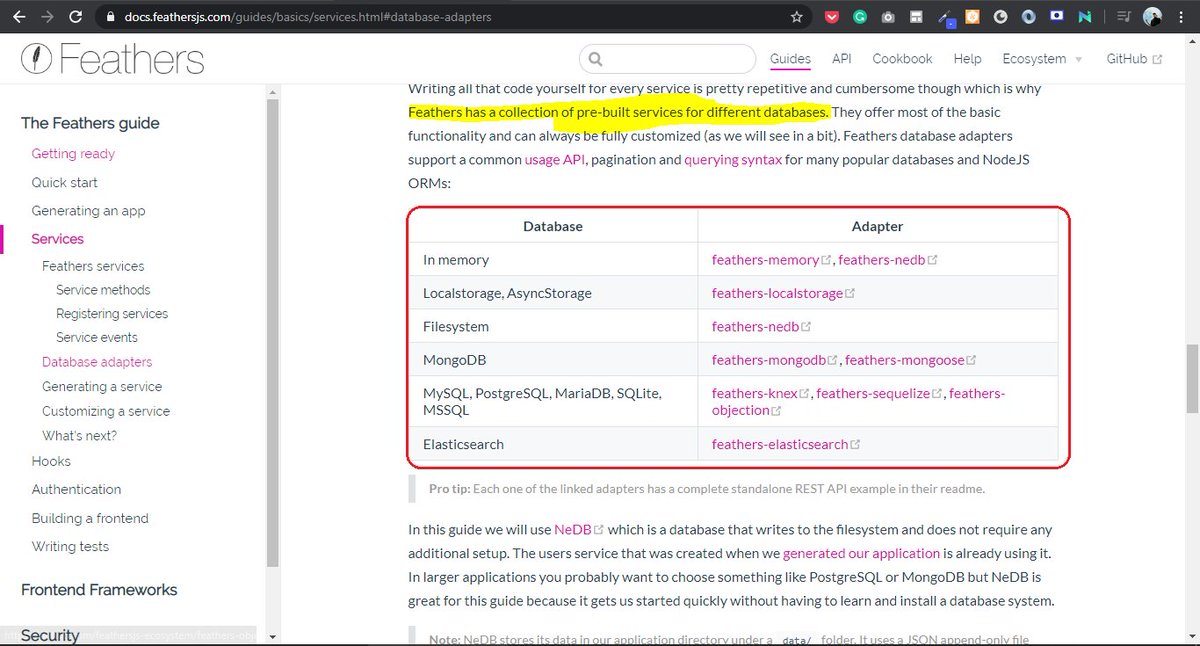The width and height of the screenshot is (1200, 646).
Task: Click the blue ring extension icon
Action: tap(1028, 17)
